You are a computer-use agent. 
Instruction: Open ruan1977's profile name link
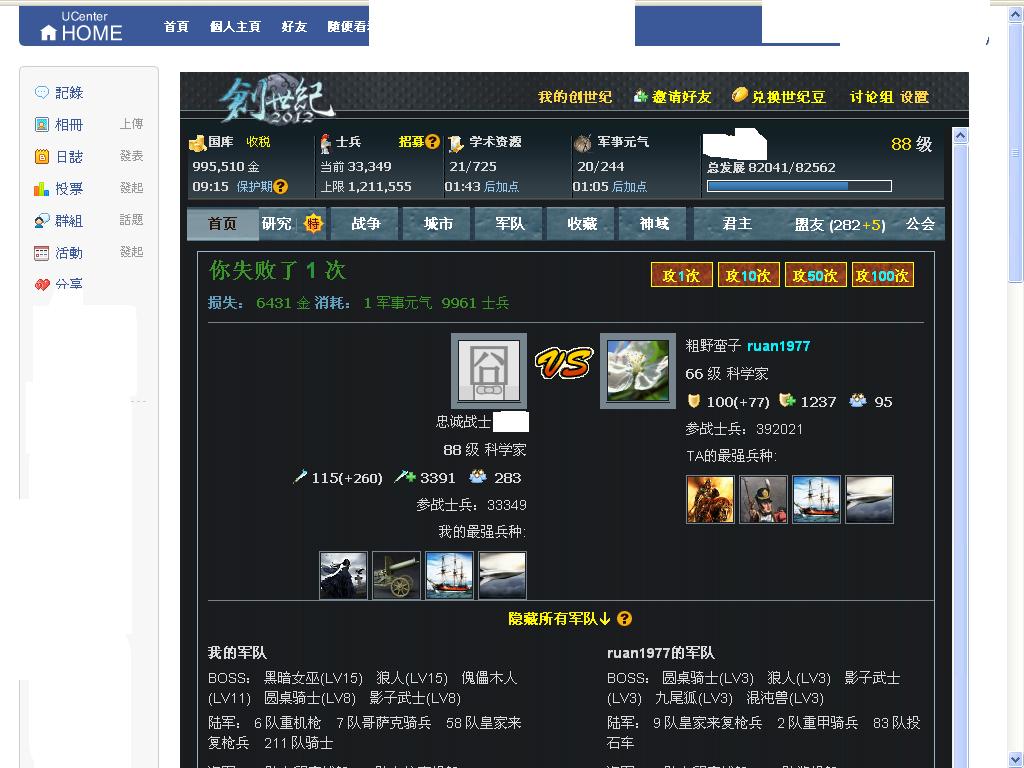778,346
